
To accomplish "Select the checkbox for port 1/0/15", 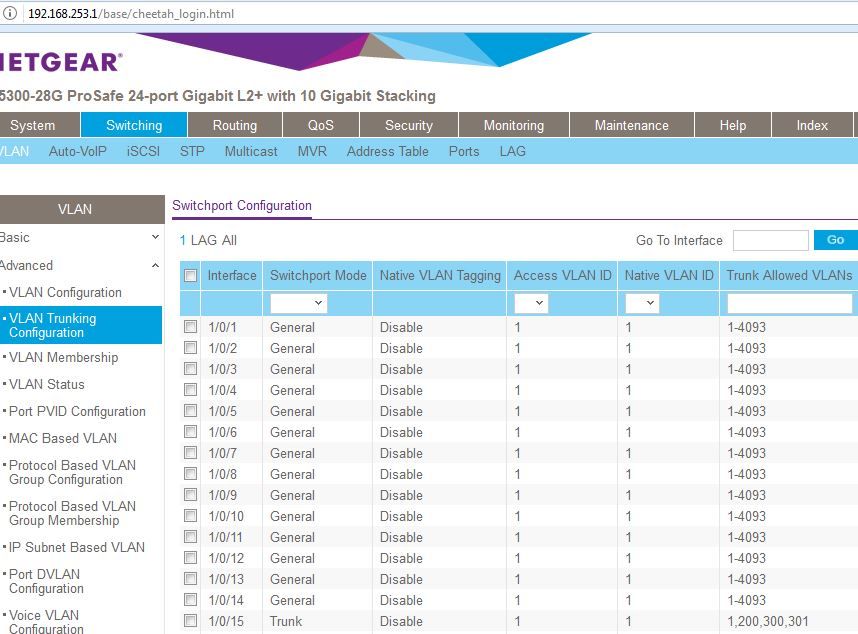I will 190,621.
